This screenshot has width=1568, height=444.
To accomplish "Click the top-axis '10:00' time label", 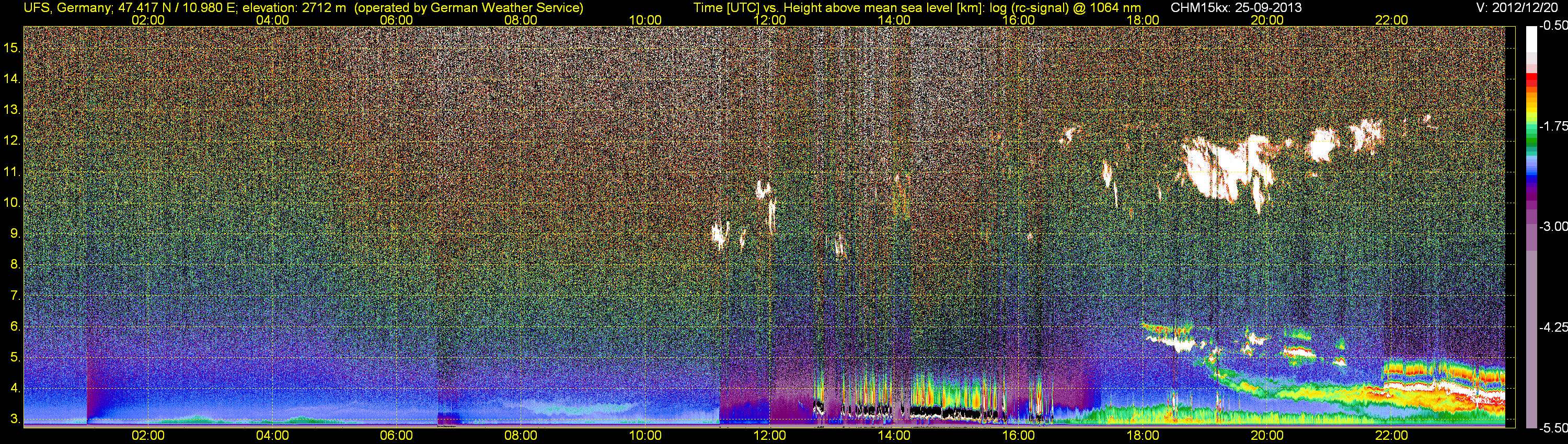I will pos(645,20).
